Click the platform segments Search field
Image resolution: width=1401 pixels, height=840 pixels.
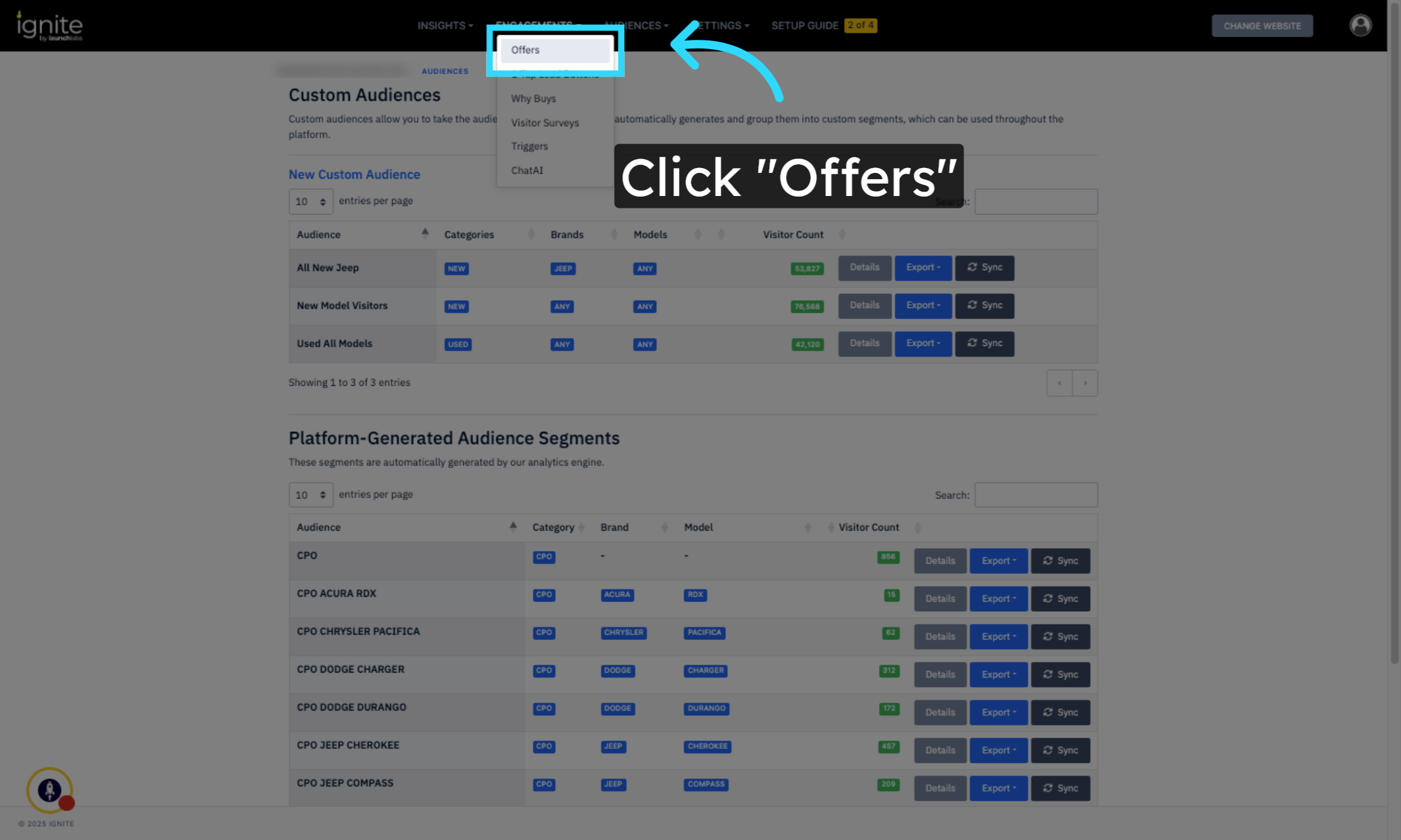point(1035,495)
